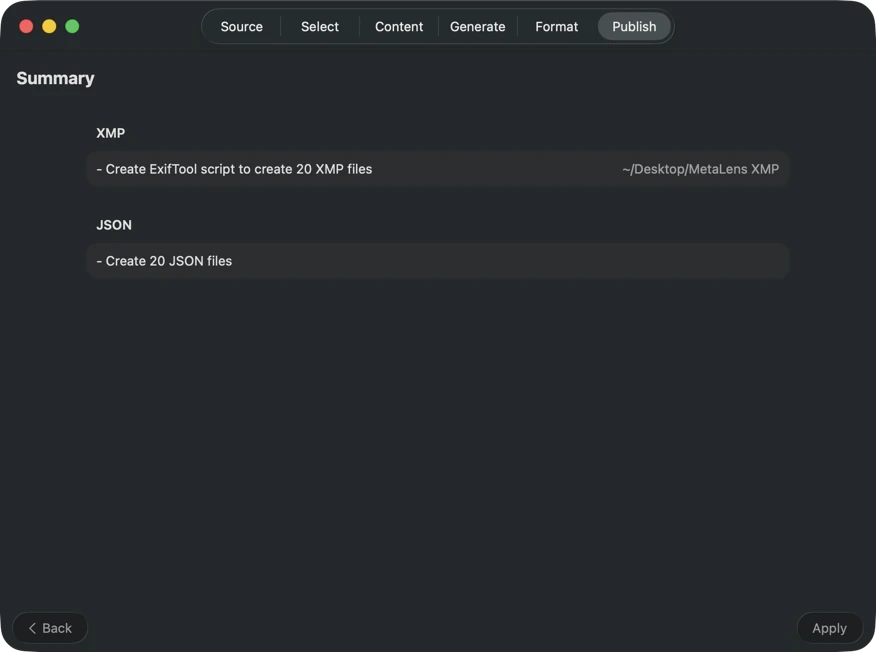Click the Back button
876x652 pixels.
[49, 627]
